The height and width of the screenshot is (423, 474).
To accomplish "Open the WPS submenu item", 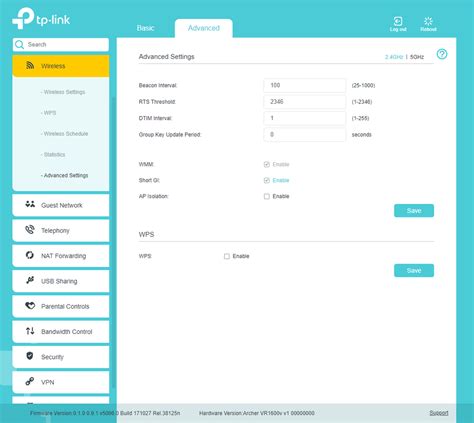I will [x=49, y=113].
